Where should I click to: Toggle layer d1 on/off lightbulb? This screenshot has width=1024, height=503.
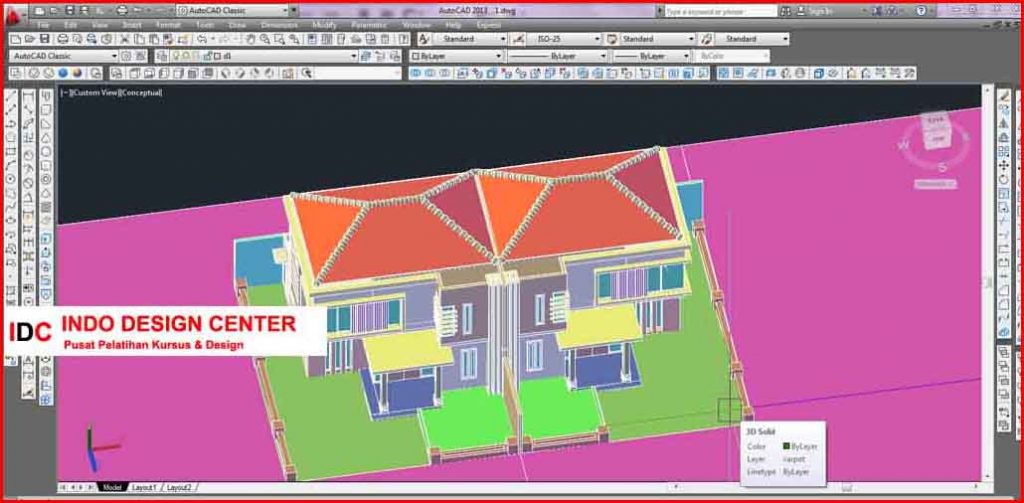(x=175, y=56)
